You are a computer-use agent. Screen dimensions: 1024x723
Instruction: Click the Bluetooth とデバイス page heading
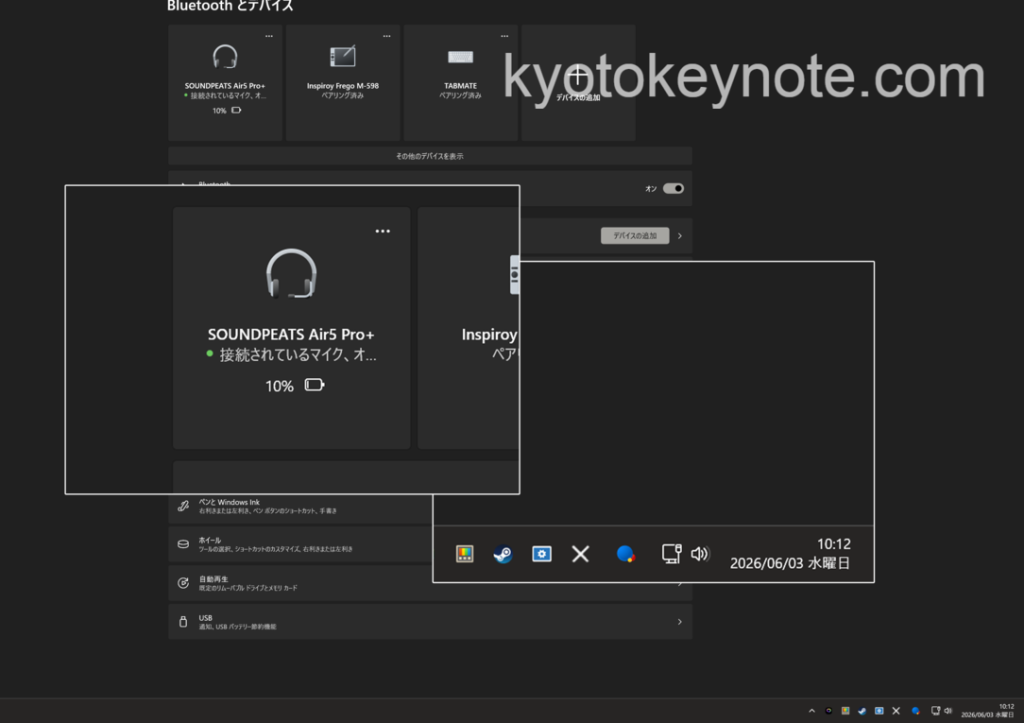coord(231,6)
